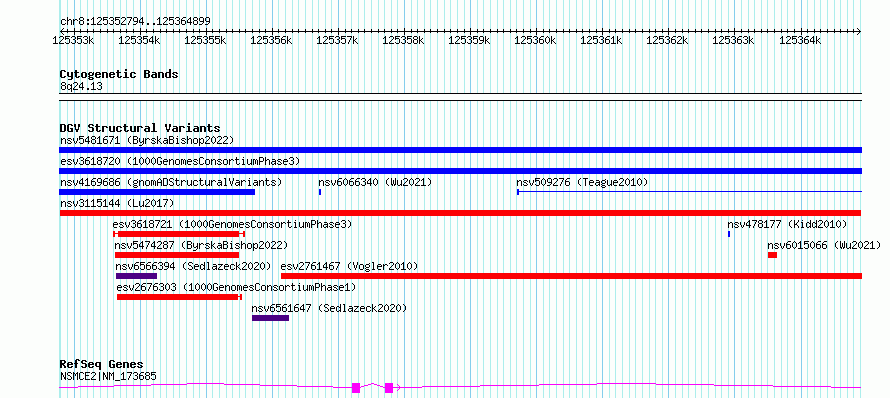Click the thin blue nsv509276 variant line
This screenshot has width=890, height=398.
[689, 192]
